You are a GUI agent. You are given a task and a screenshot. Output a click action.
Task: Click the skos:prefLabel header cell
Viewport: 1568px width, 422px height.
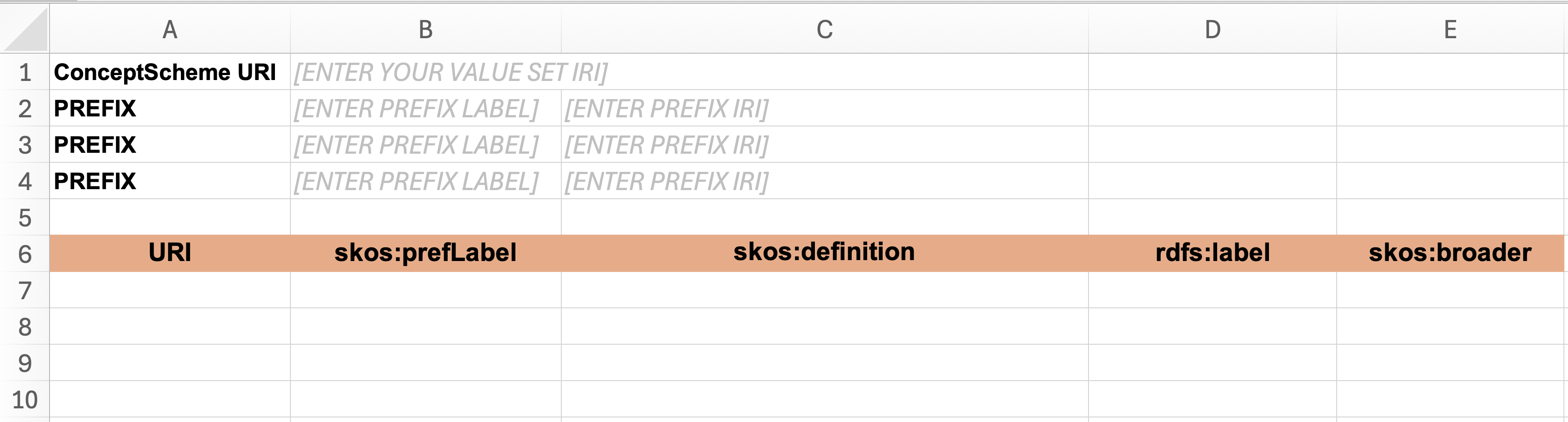(x=425, y=253)
